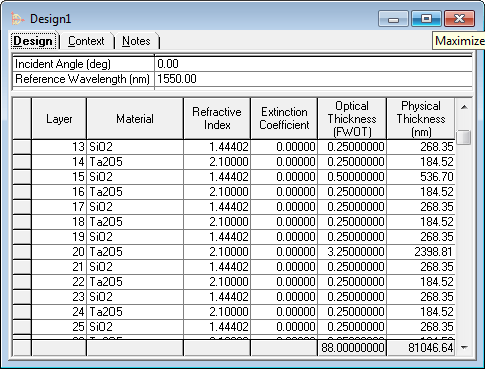The width and height of the screenshot is (485, 369).
Task: Edit the Reference Wavelength value 1550.00
Action: tap(313, 79)
